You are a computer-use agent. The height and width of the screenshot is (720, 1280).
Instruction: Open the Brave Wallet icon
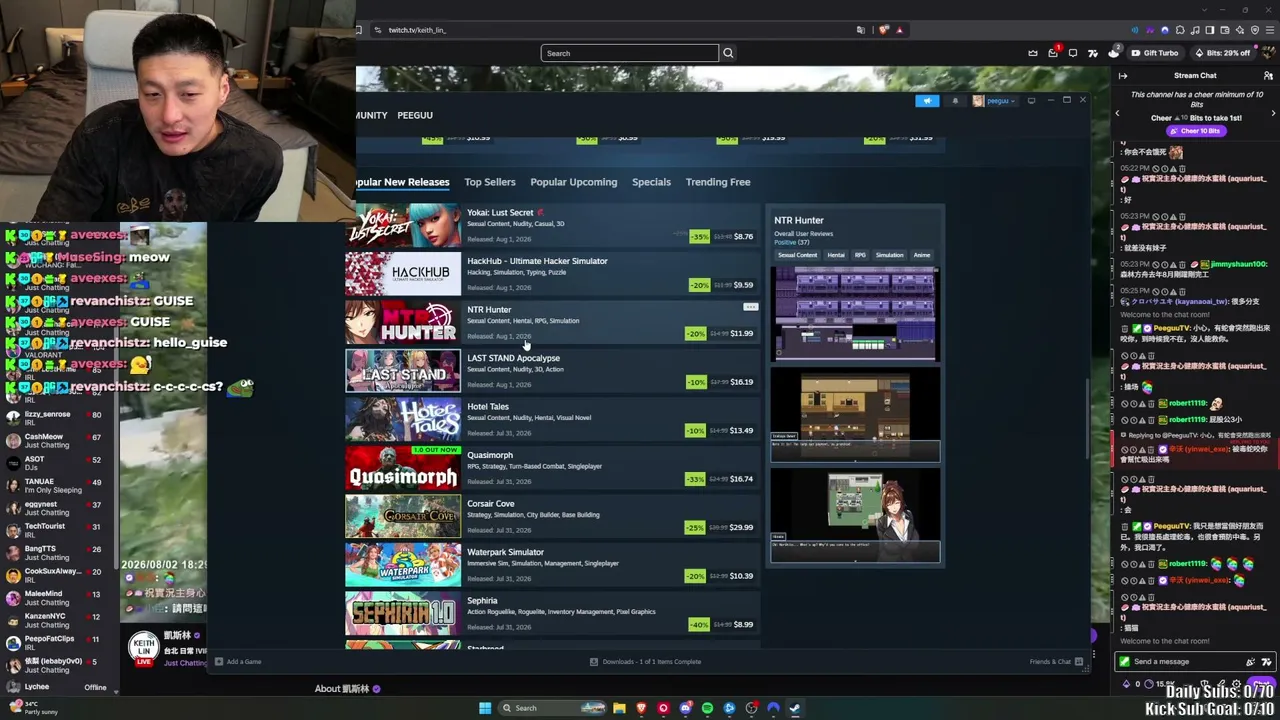click(1225, 30)
